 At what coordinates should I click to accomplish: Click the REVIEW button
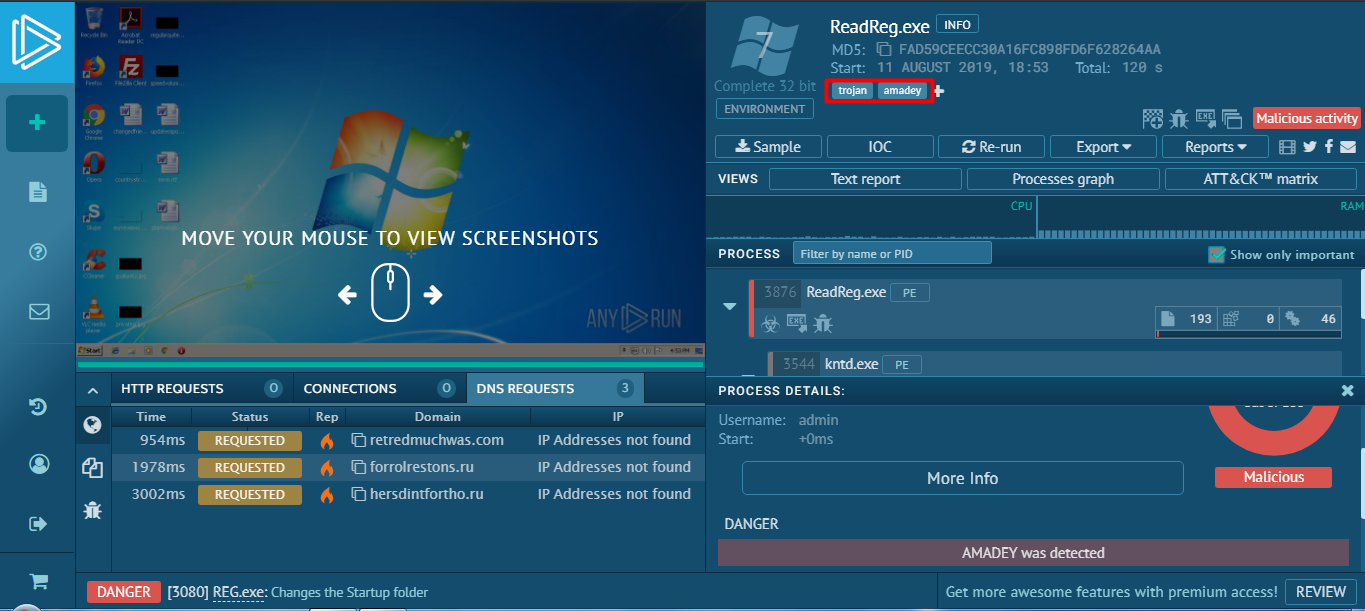1321,591
